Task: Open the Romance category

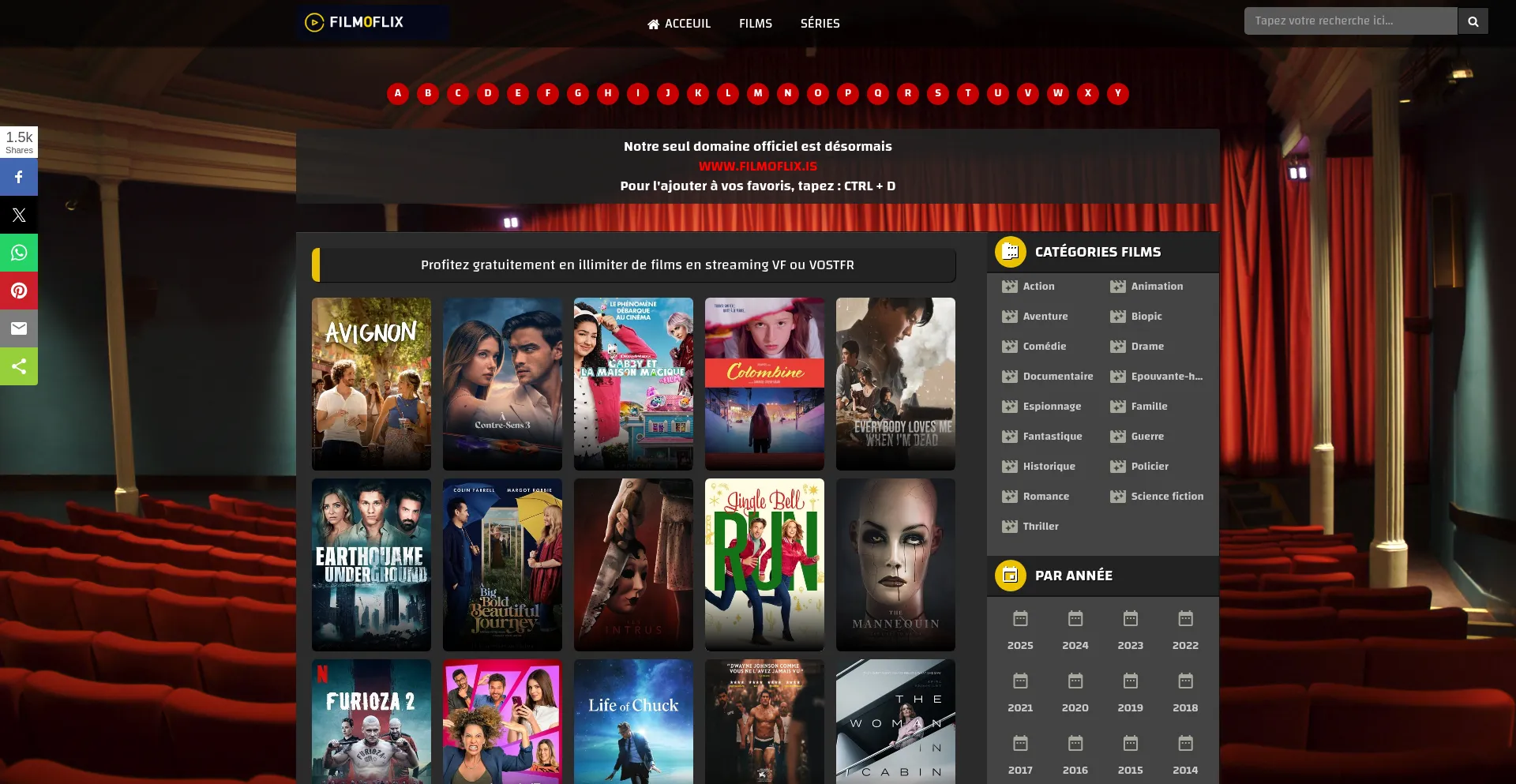Action: click(x=1046, y=497)
